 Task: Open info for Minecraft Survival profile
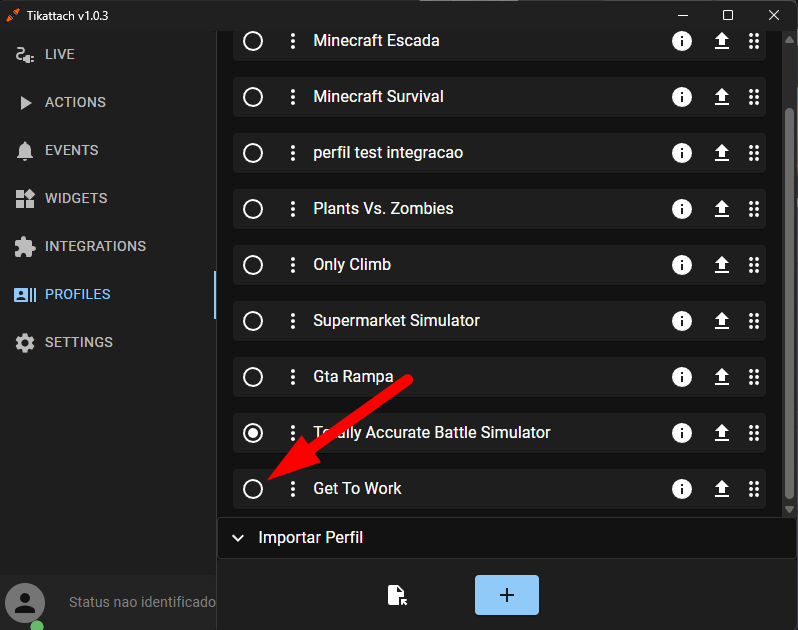[x=681, y=97]
